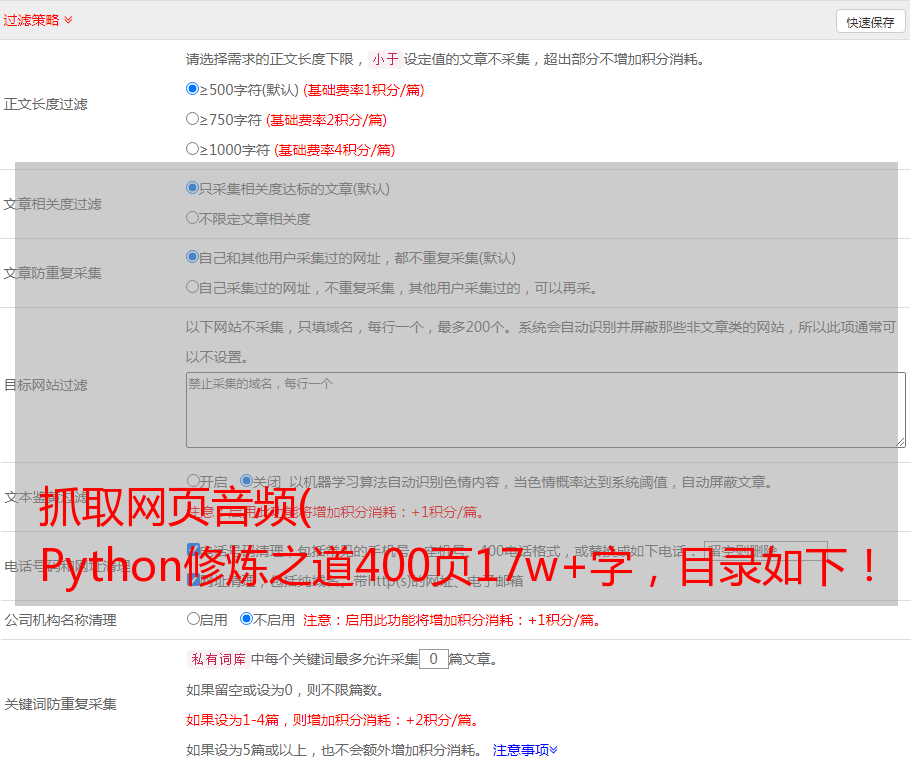Click the 基础费率4积分/篇 red text
The image size is (912, 768).
click(x=334, y=150)
